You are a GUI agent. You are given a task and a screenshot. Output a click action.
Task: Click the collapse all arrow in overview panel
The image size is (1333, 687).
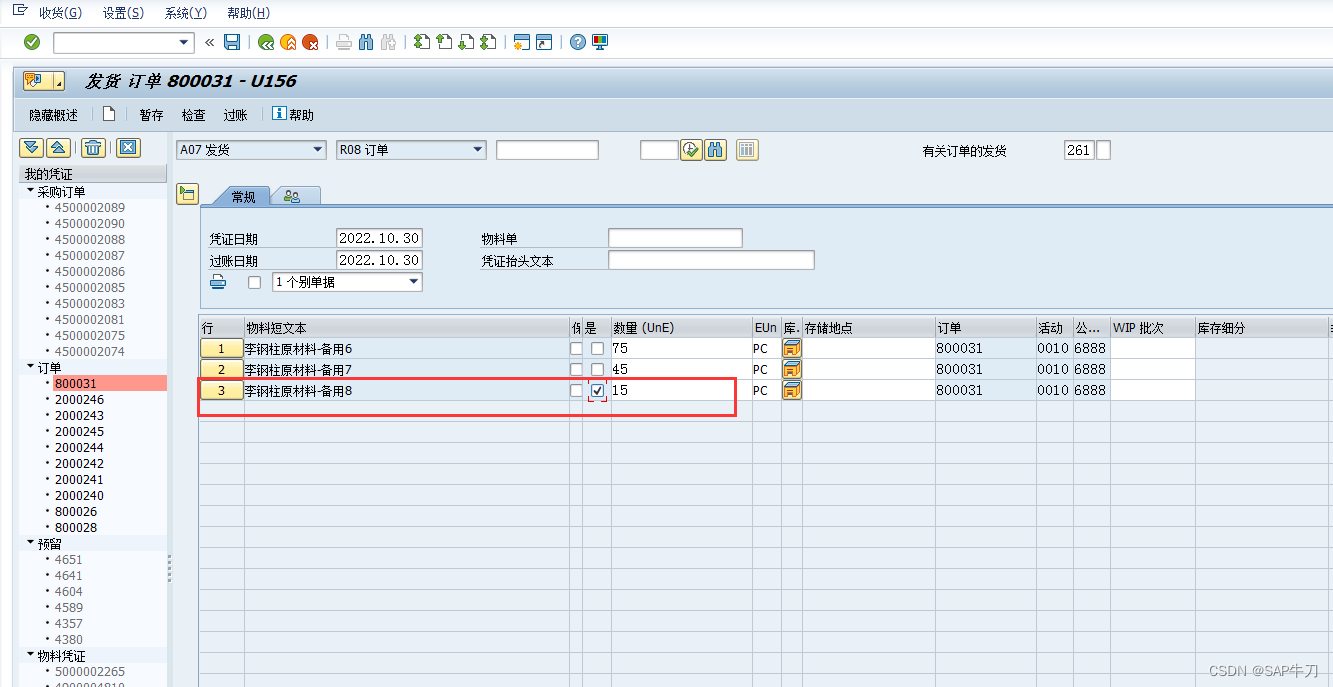59,148
